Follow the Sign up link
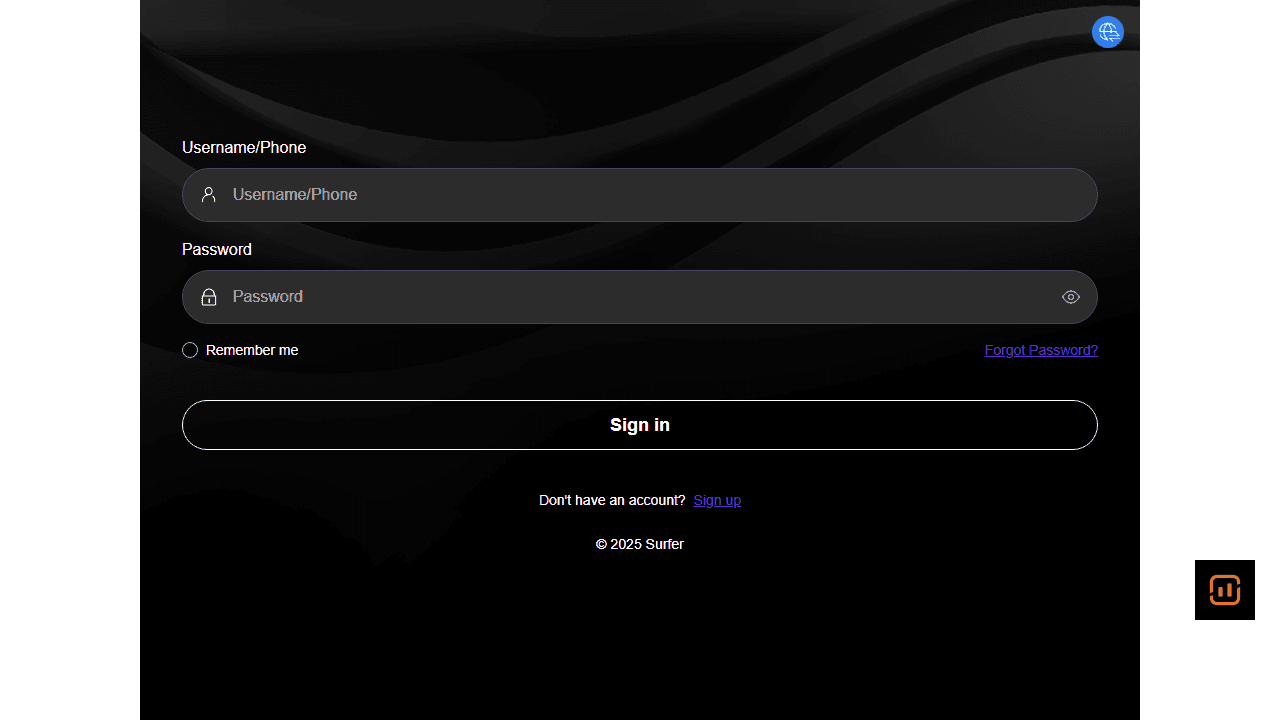This screenshot has width=1280, height=720. tap(717, 500)
